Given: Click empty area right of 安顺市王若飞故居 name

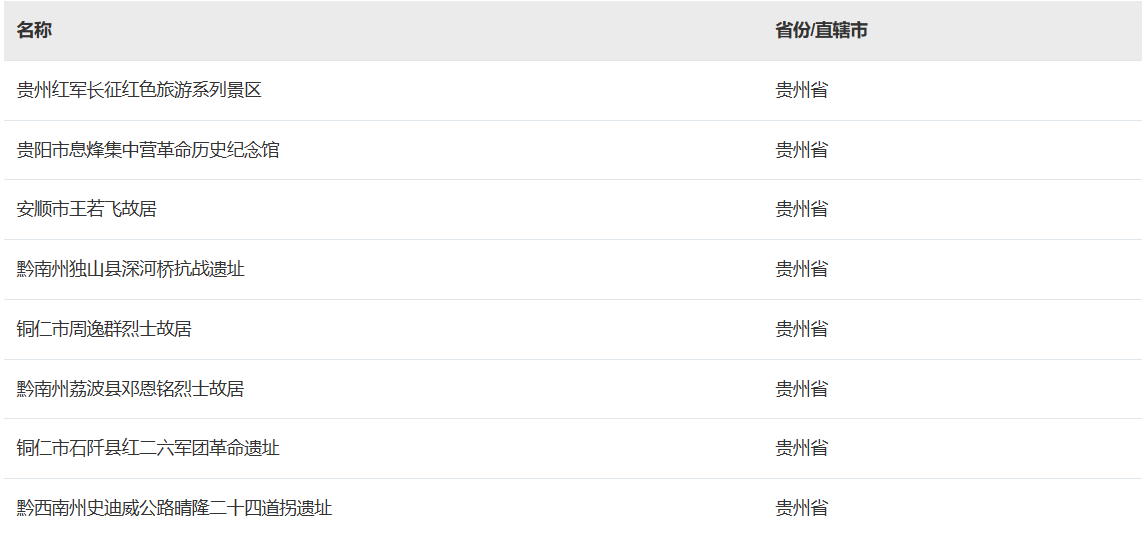Looking at the screenshot, I should [460, 210].
